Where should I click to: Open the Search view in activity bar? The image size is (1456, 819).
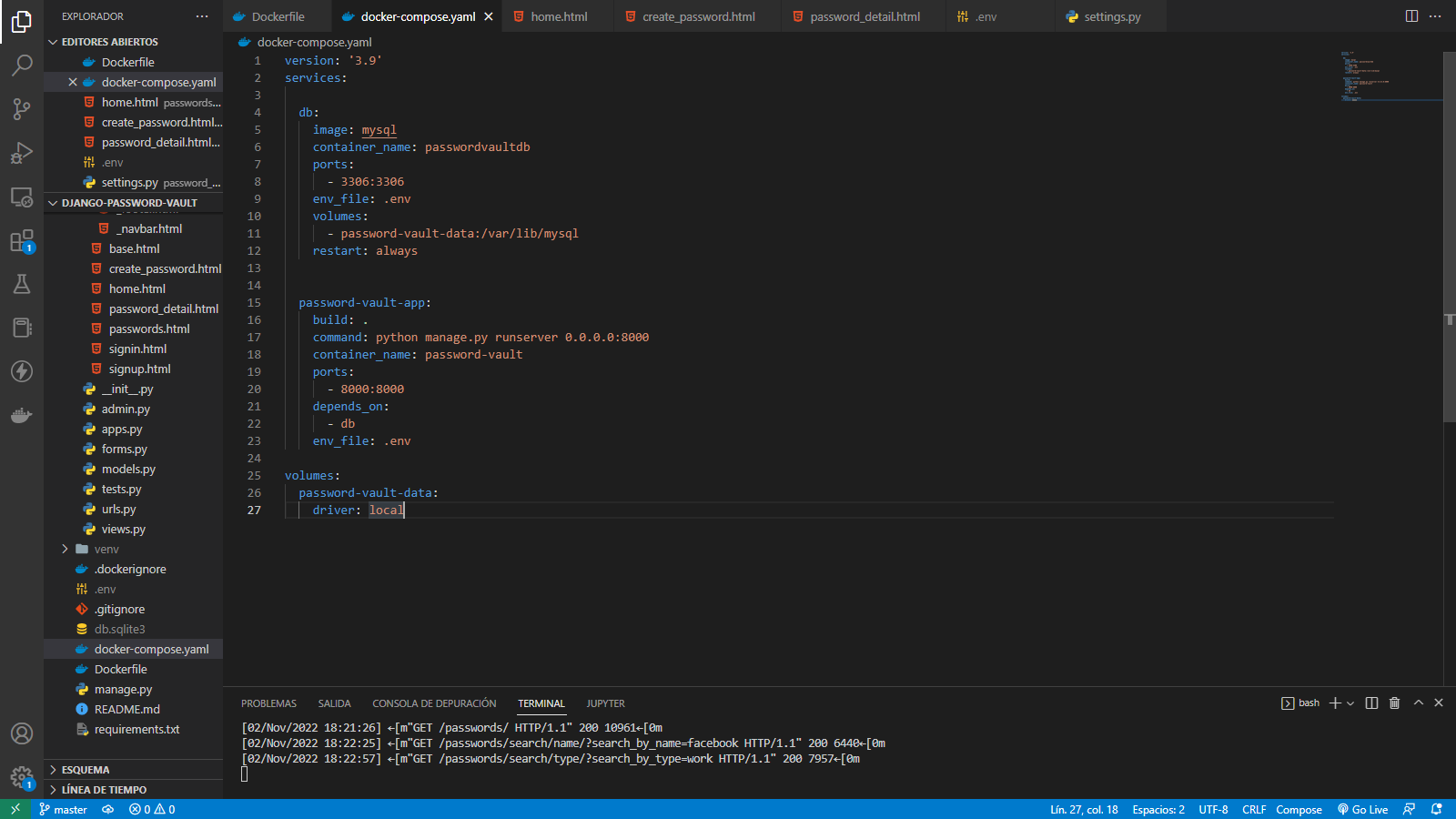point(22,65)
